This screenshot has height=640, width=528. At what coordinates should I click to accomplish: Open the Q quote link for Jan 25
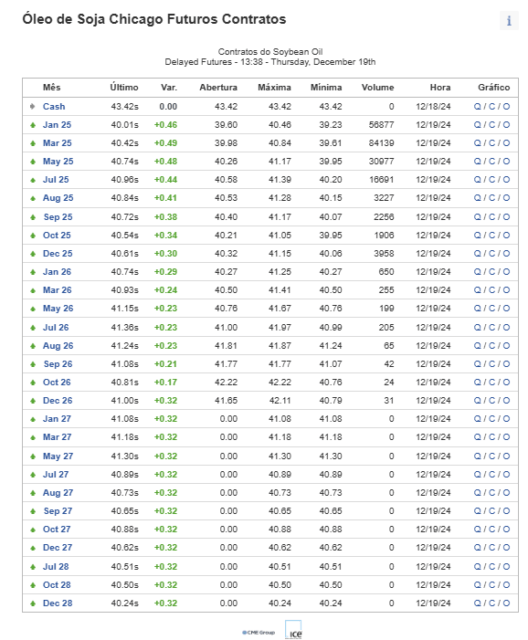click(477, 125)
